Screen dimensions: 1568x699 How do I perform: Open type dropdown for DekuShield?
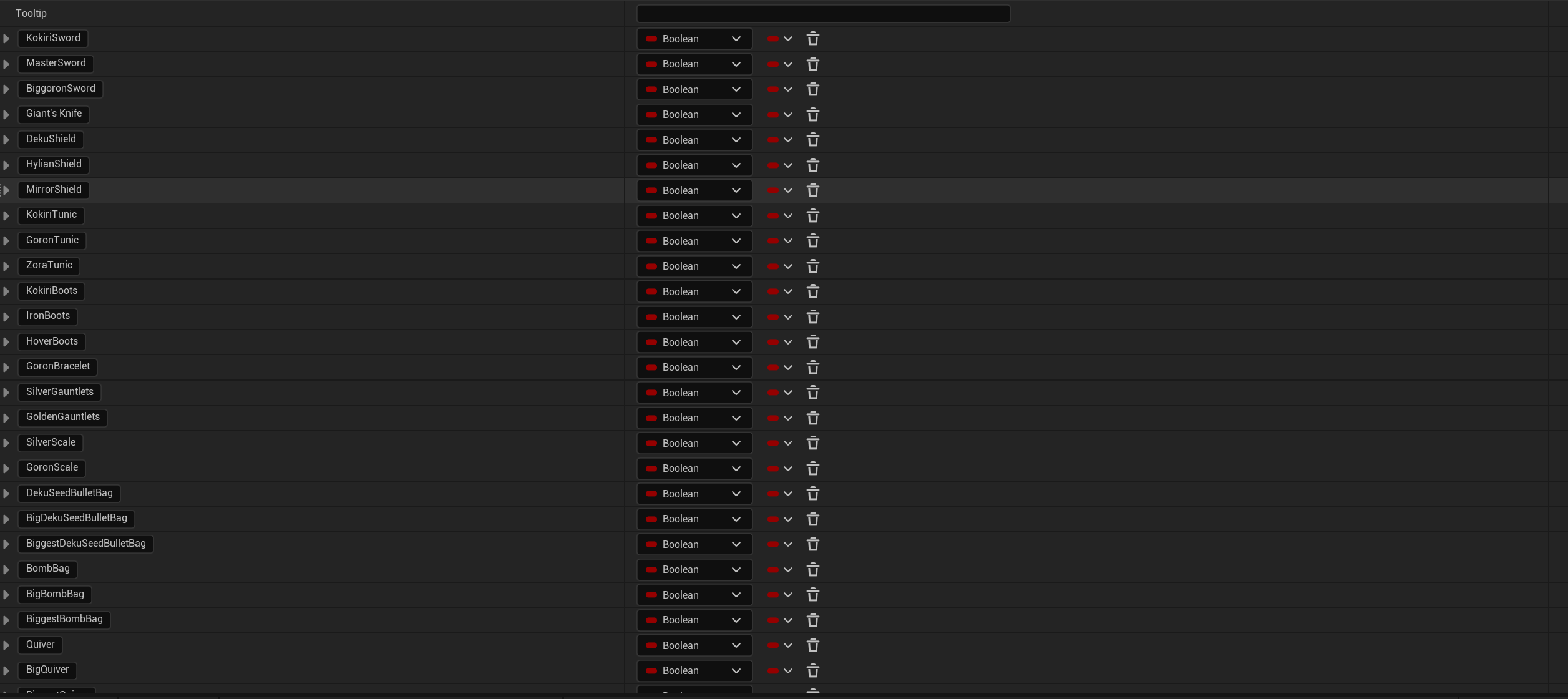[694, 140]
